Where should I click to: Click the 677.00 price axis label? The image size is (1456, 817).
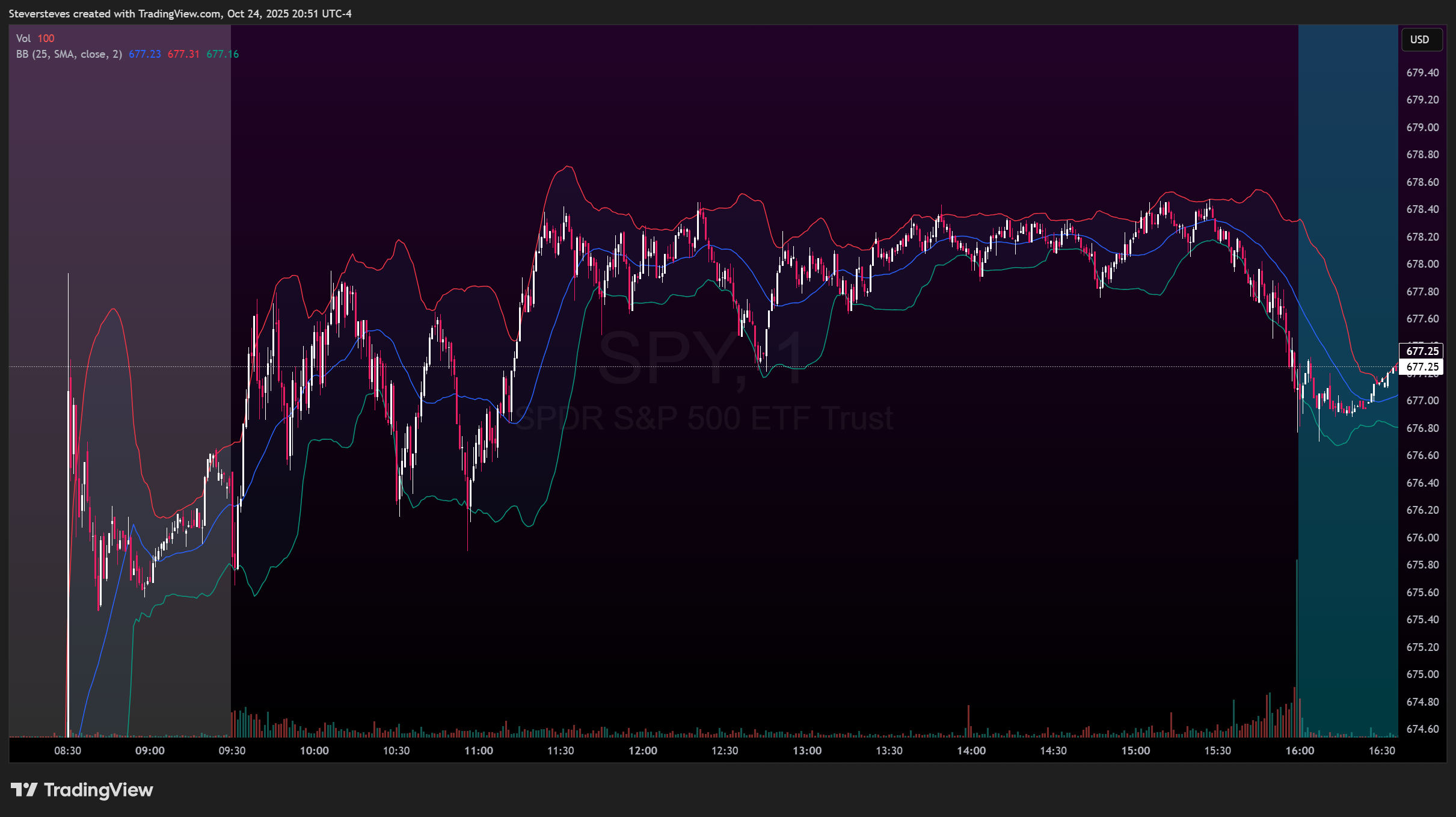[1422, 401]
